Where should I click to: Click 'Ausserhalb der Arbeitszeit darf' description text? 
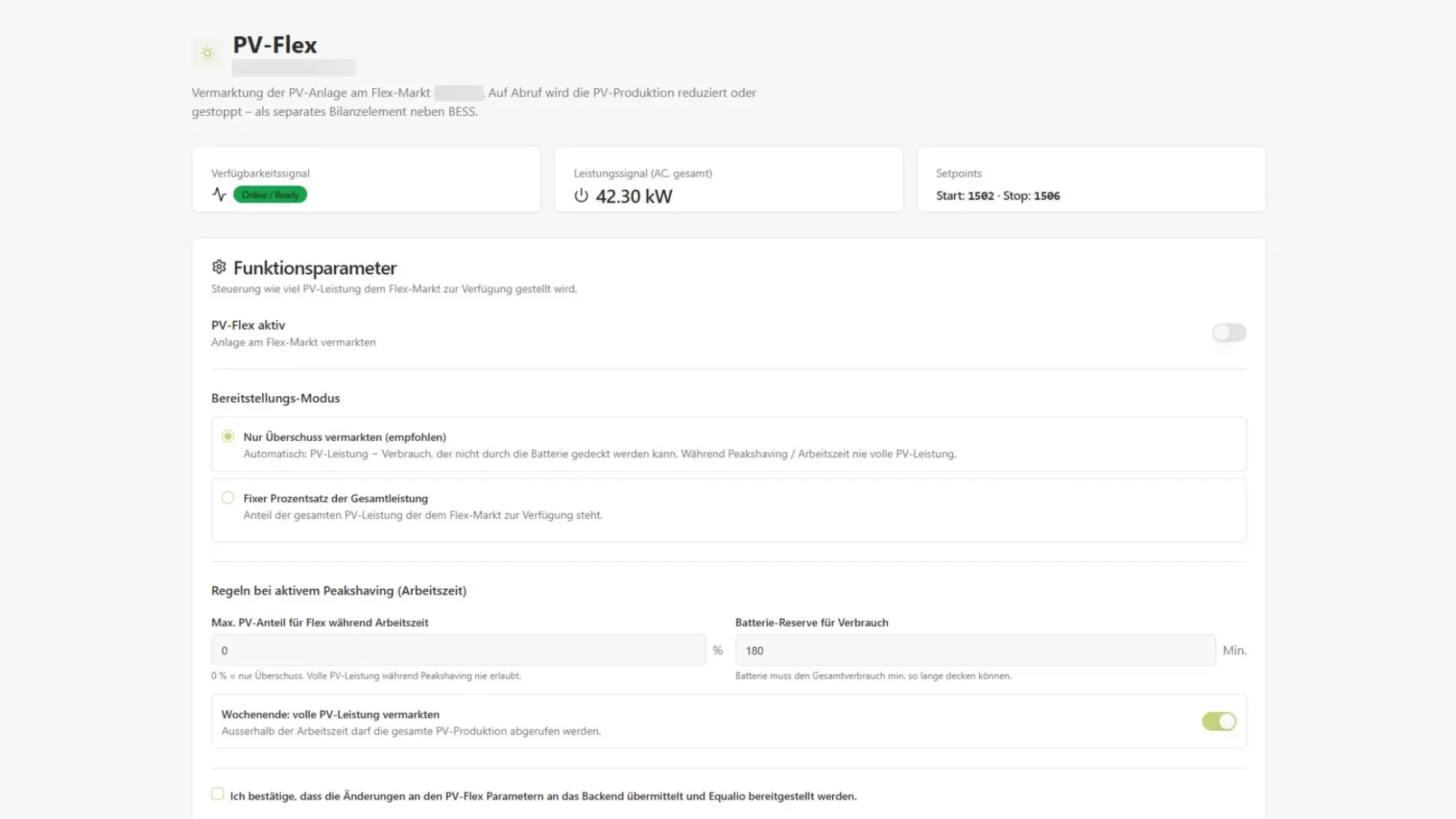pyautogui.click(x=411, y=731)
